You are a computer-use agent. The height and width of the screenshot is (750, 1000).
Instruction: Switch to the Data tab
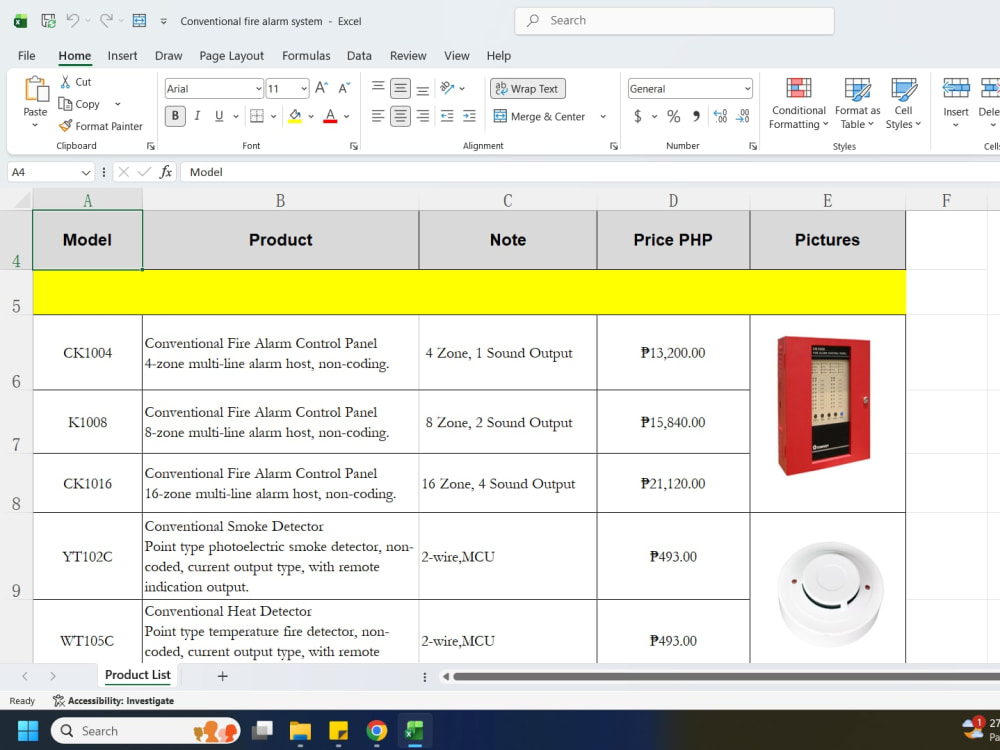(359, 55)
